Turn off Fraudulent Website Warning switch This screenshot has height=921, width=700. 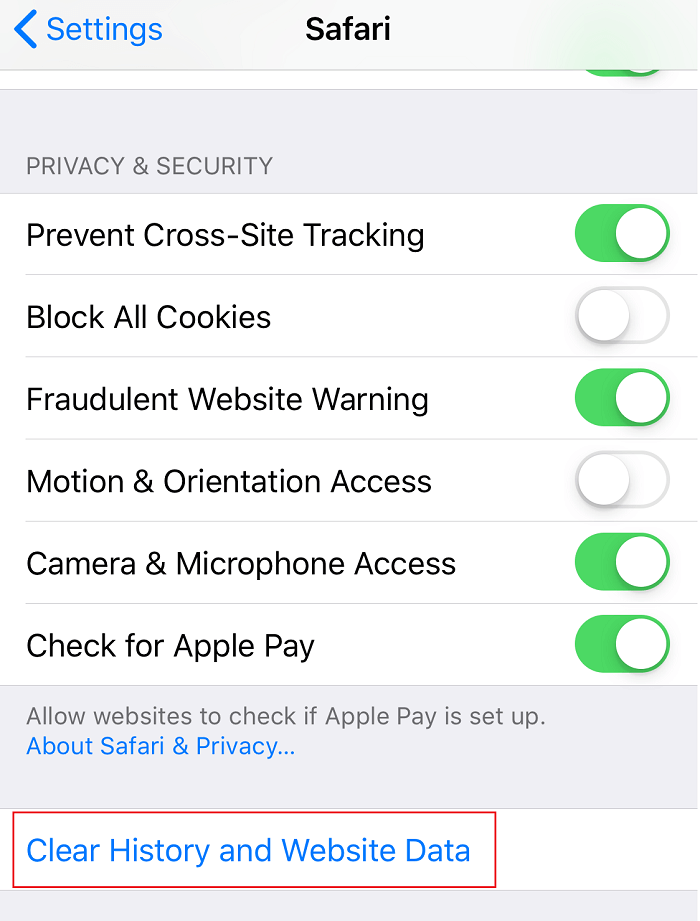[622, 398]
